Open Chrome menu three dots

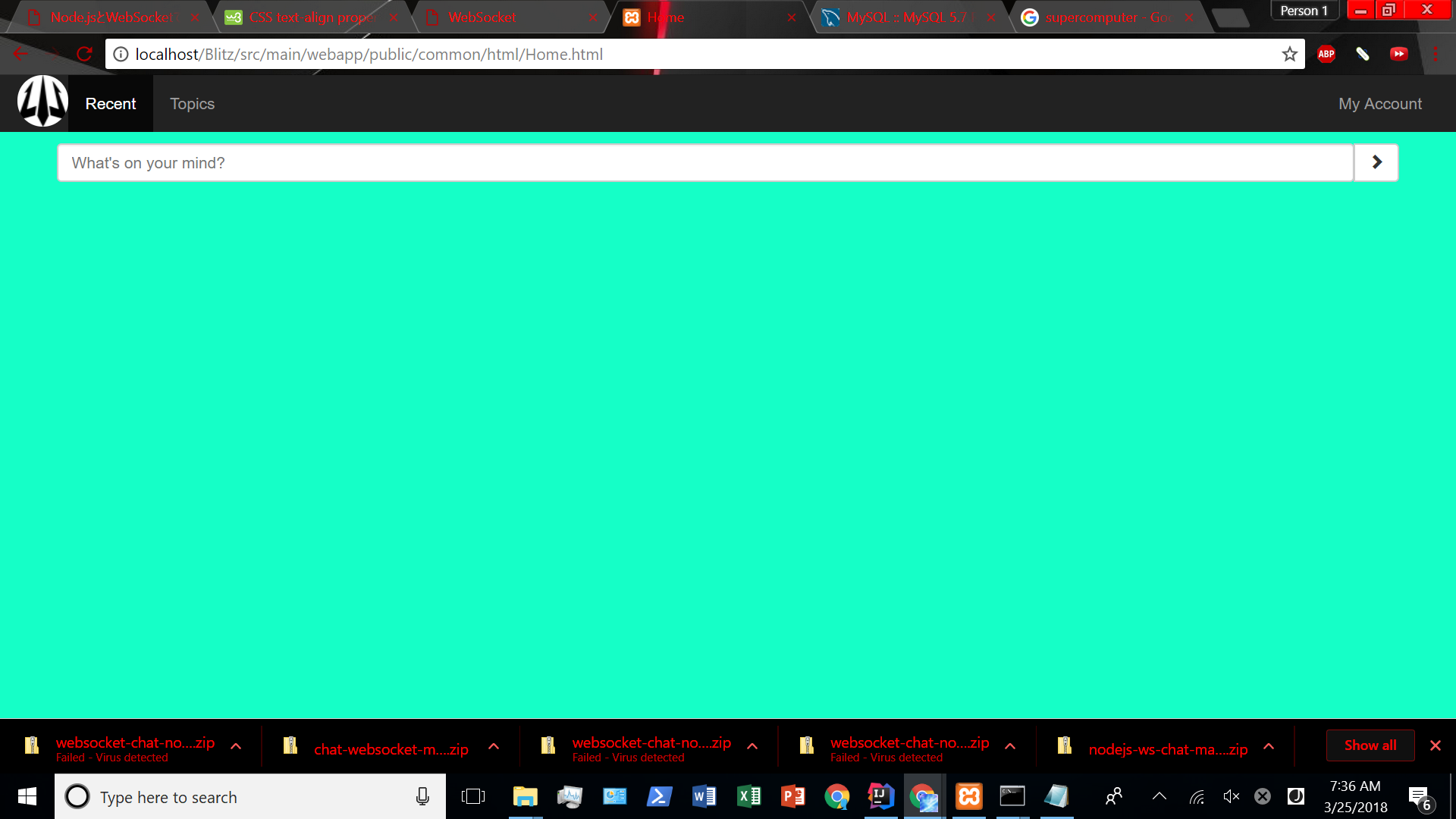pos(1435,54)
